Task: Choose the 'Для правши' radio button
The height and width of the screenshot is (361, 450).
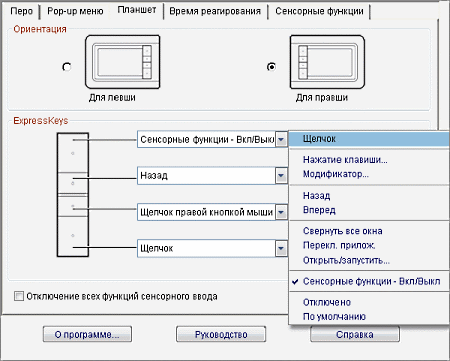Action: click(271, 67)
